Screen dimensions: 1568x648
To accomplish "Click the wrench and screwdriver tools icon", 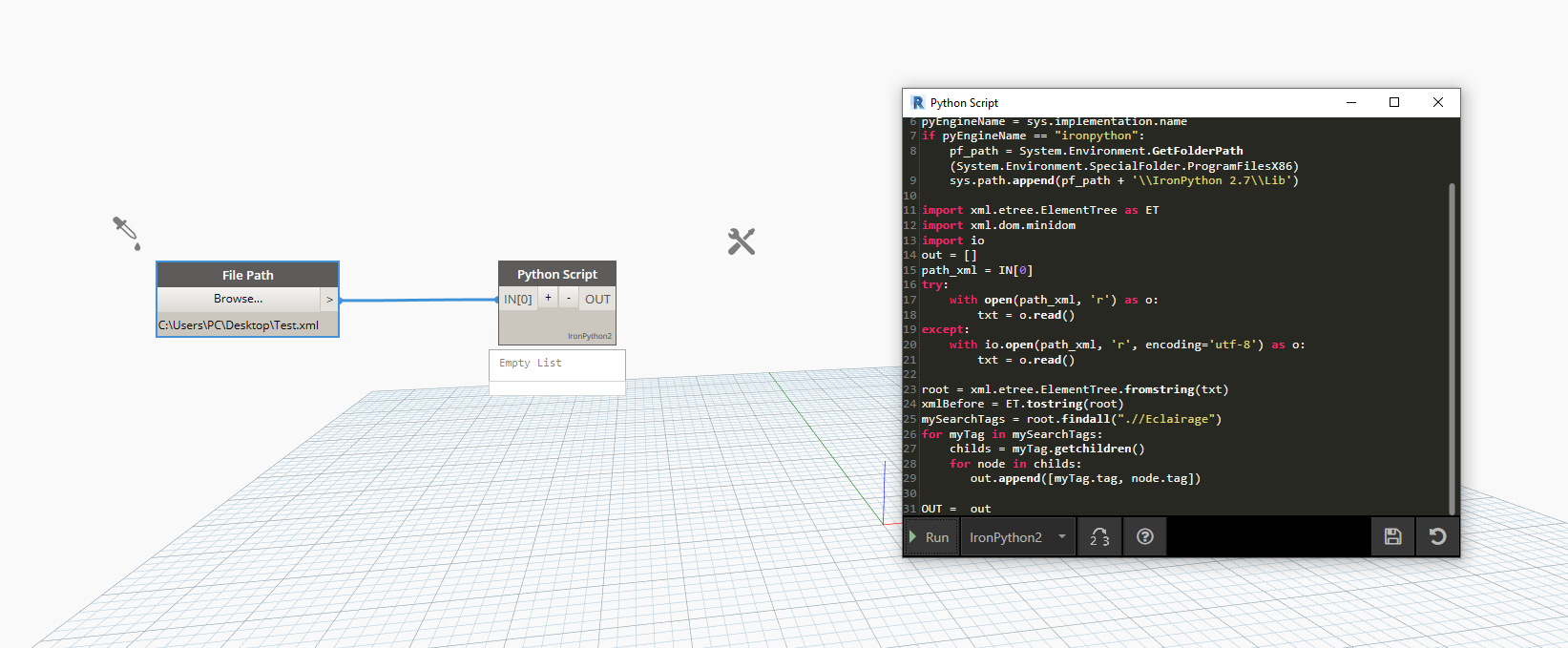I will click(741, 241).
